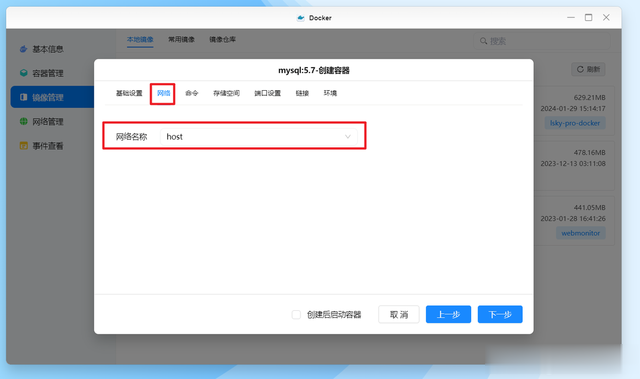The width and height of the screenshot is (640, 379).
Task: Select the 629.21MB size text
Action: point(589,98)
